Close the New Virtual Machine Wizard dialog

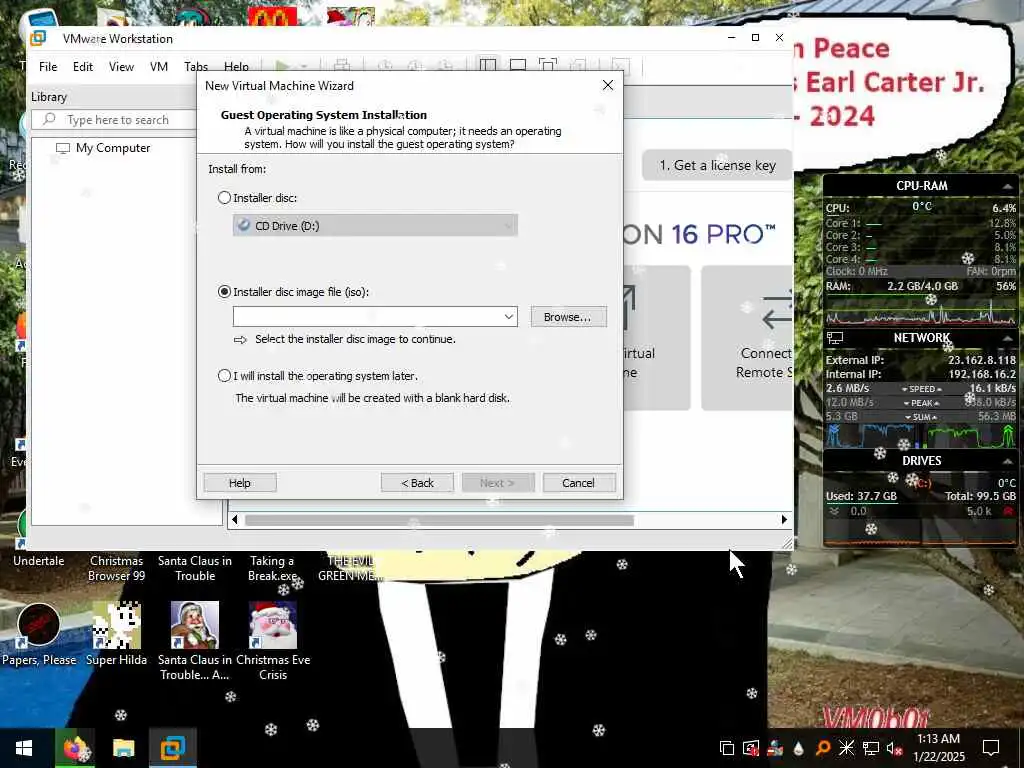coord(608,86)
